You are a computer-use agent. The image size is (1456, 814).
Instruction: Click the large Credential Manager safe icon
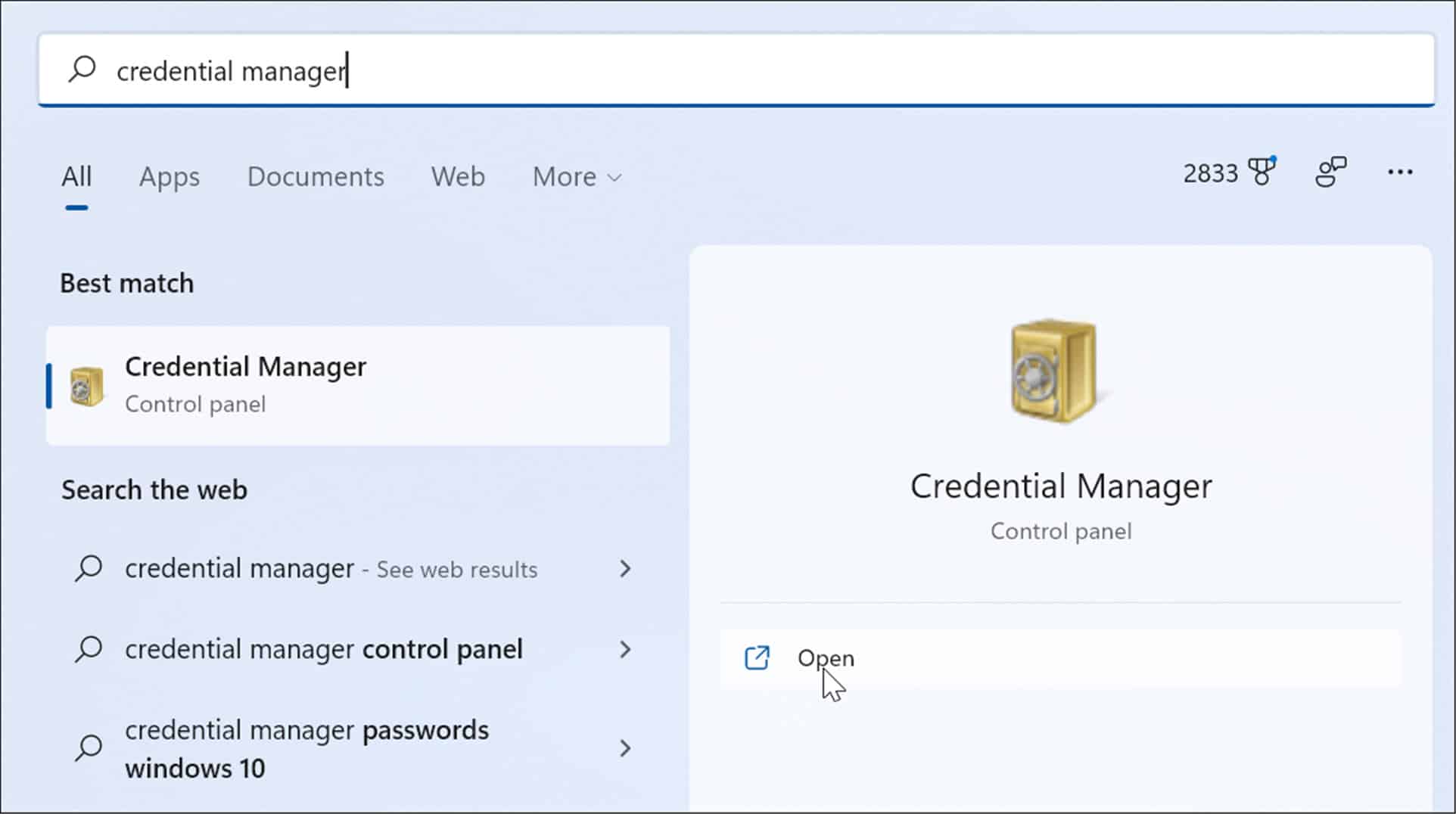pos(1052,370)
